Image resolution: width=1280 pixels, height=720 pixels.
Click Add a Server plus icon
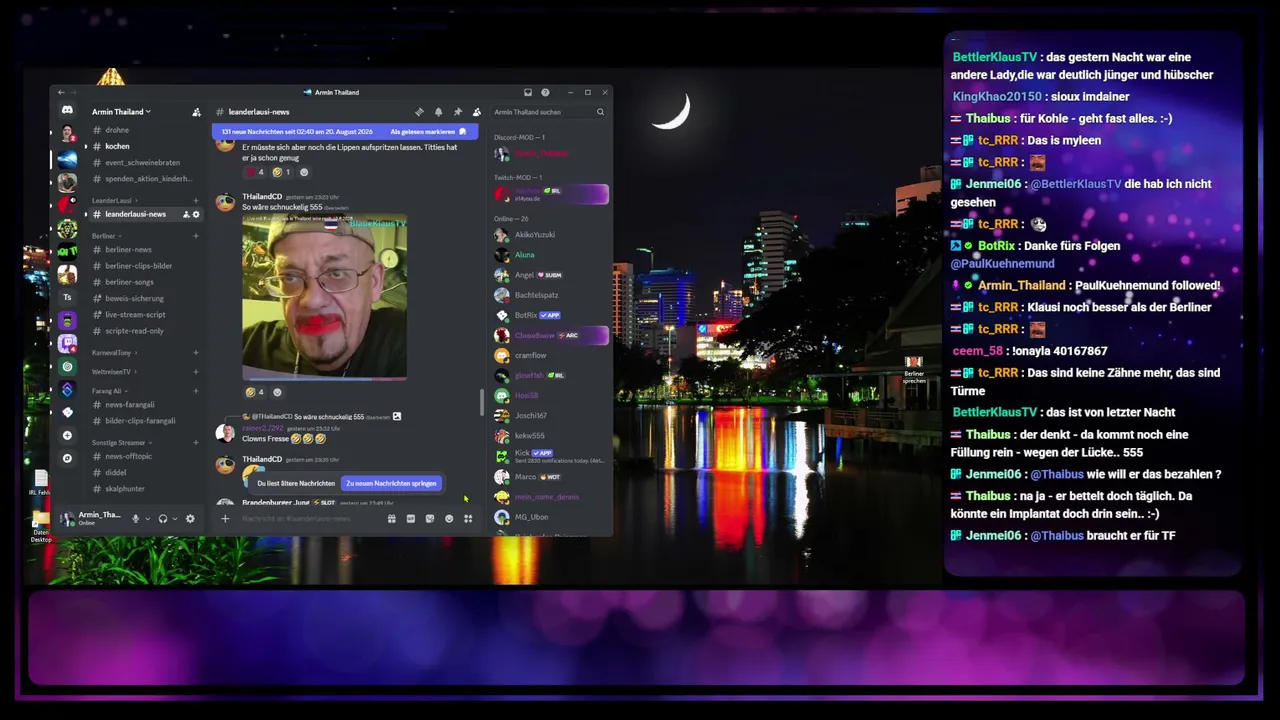[x=67, y=435]
